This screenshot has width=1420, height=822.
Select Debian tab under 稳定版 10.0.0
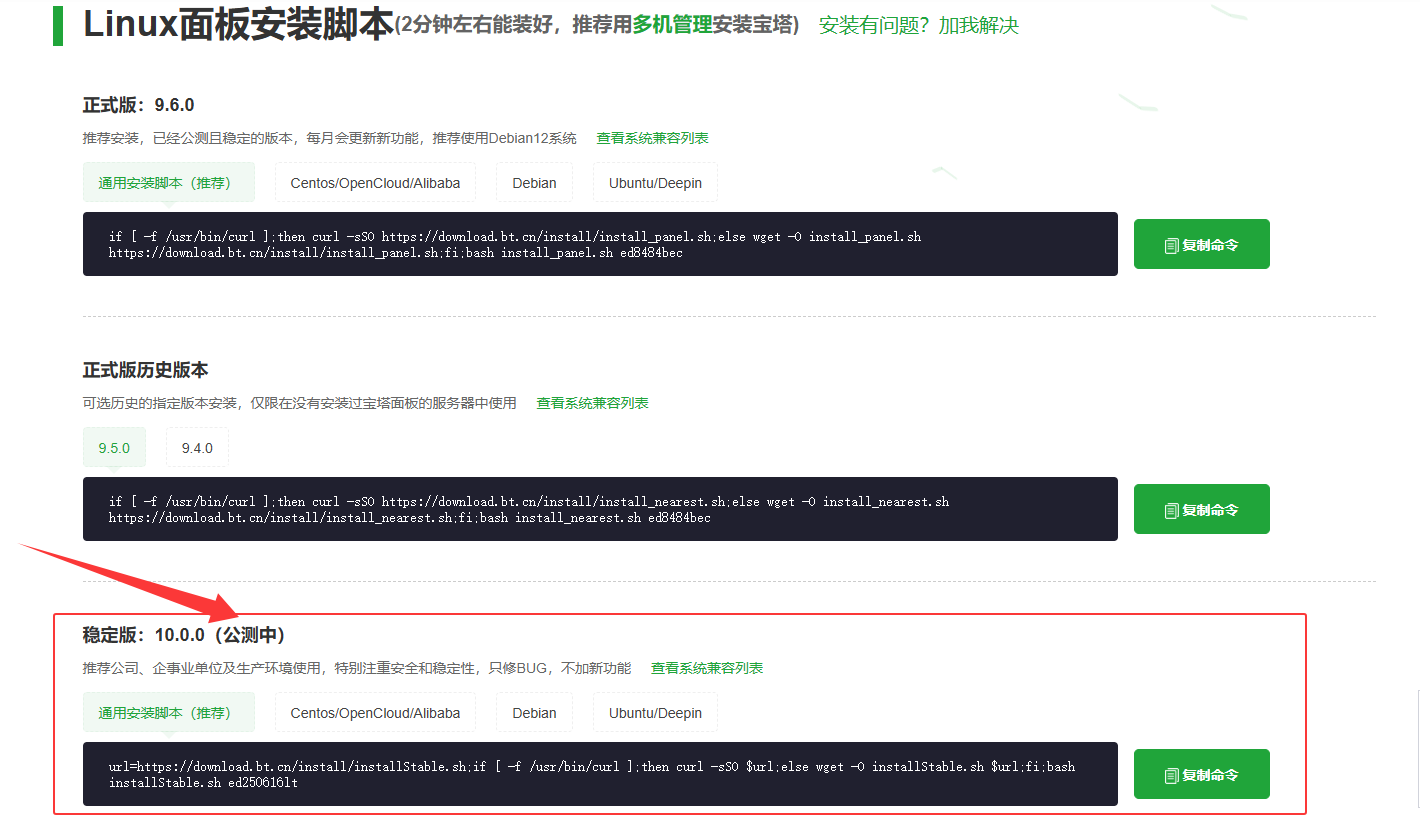[534, 712]
